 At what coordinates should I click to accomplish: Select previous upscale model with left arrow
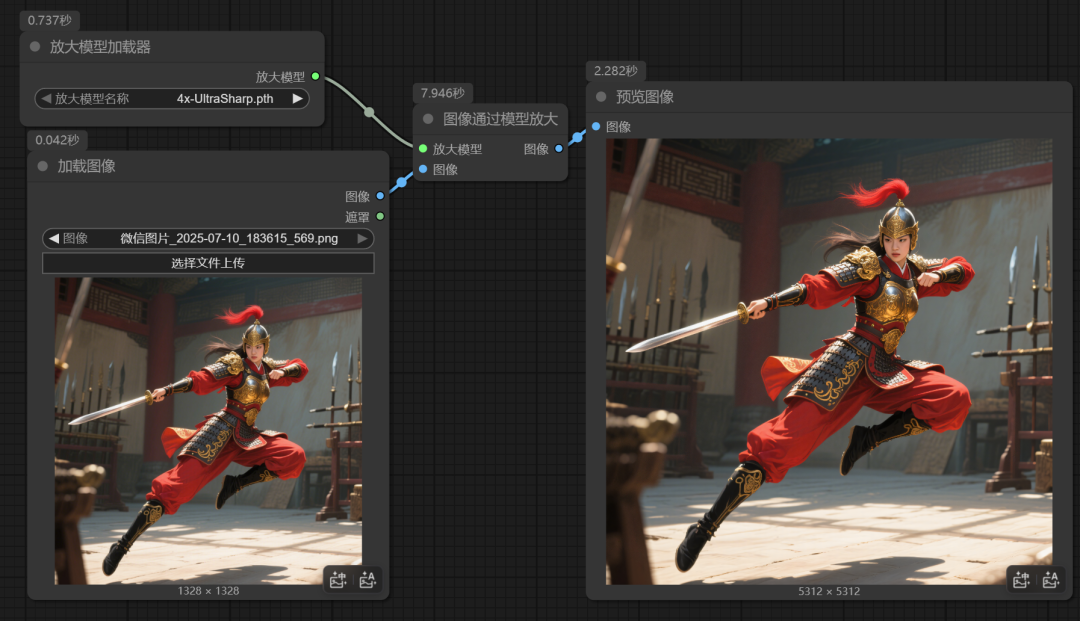[46, 98]
